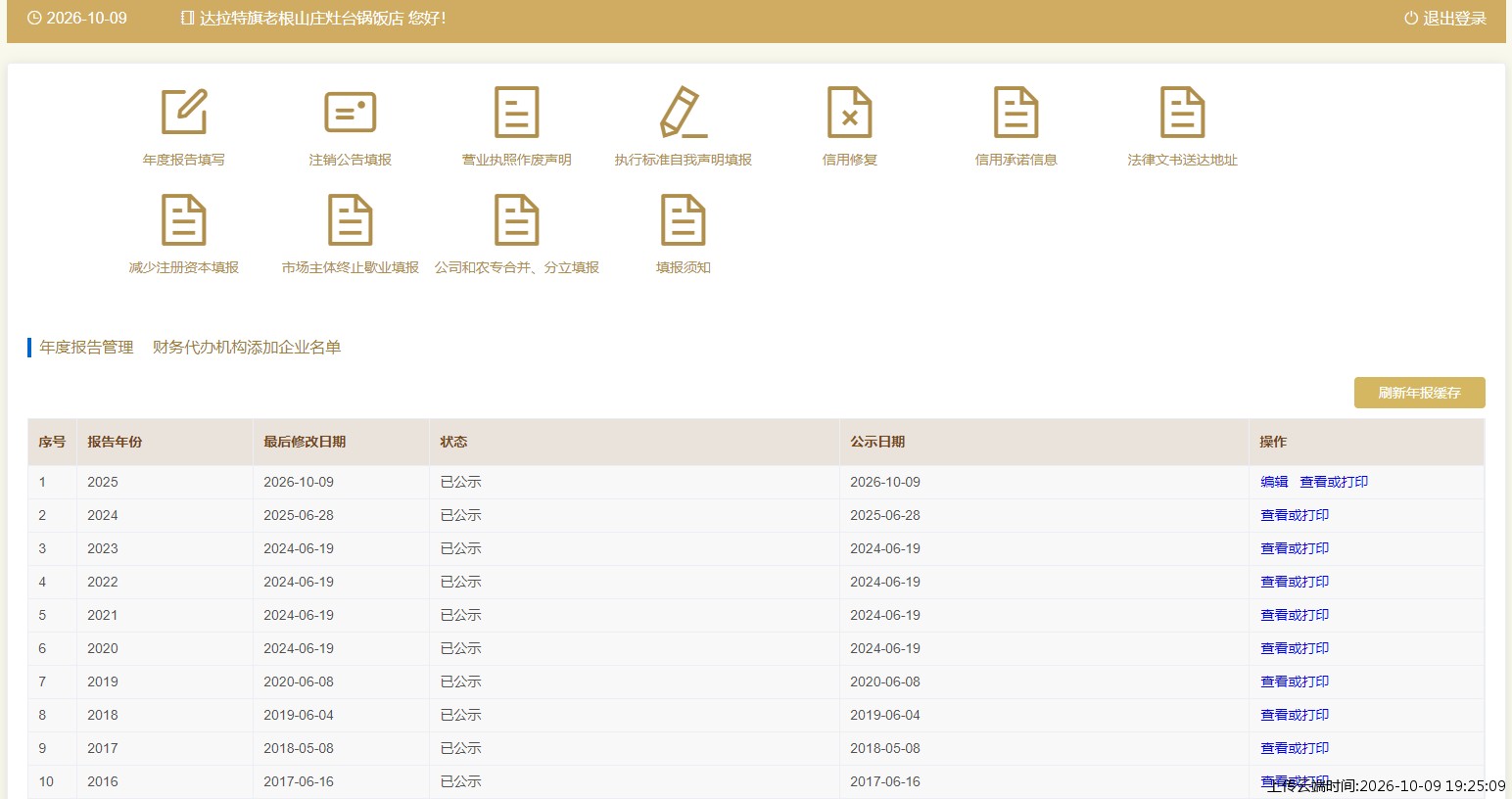The height and width of the screenshot is (799, 1512).
Task: Switch to the 财务代办机构添加企业名单 tab
Action: tap(247, 348)
